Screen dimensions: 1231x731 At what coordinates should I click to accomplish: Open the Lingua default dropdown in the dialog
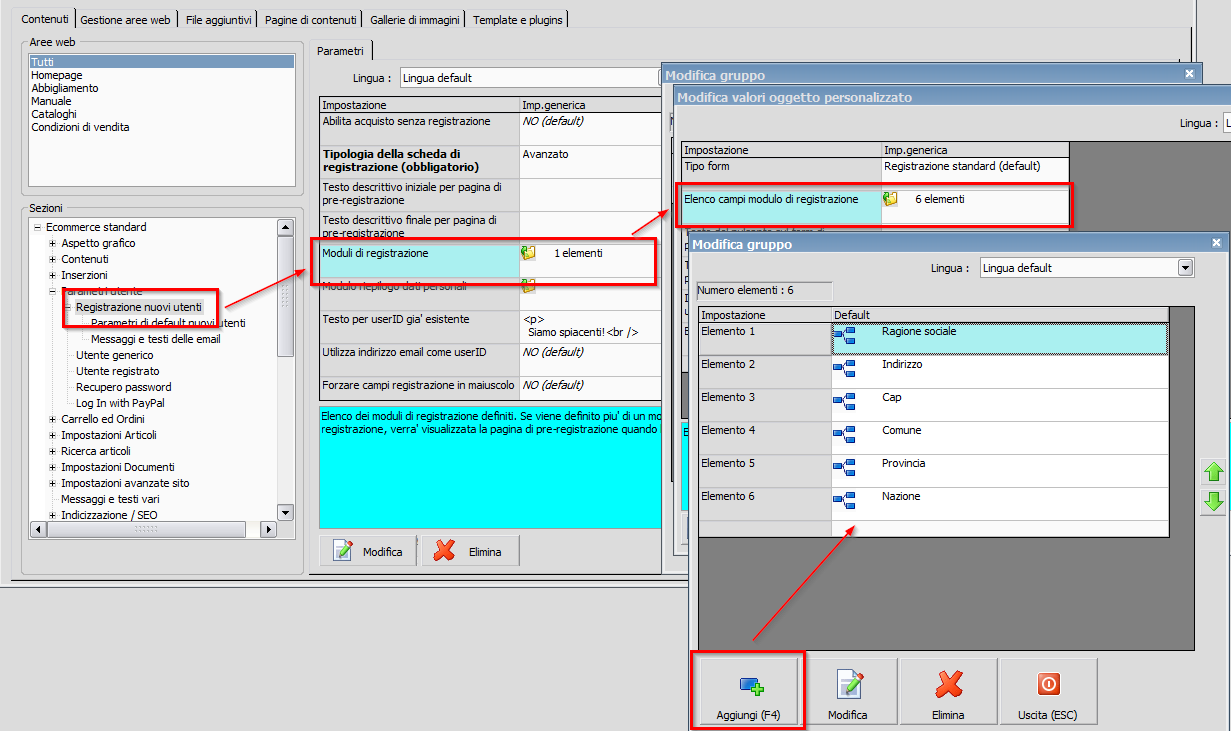[x=1185, y=268]
